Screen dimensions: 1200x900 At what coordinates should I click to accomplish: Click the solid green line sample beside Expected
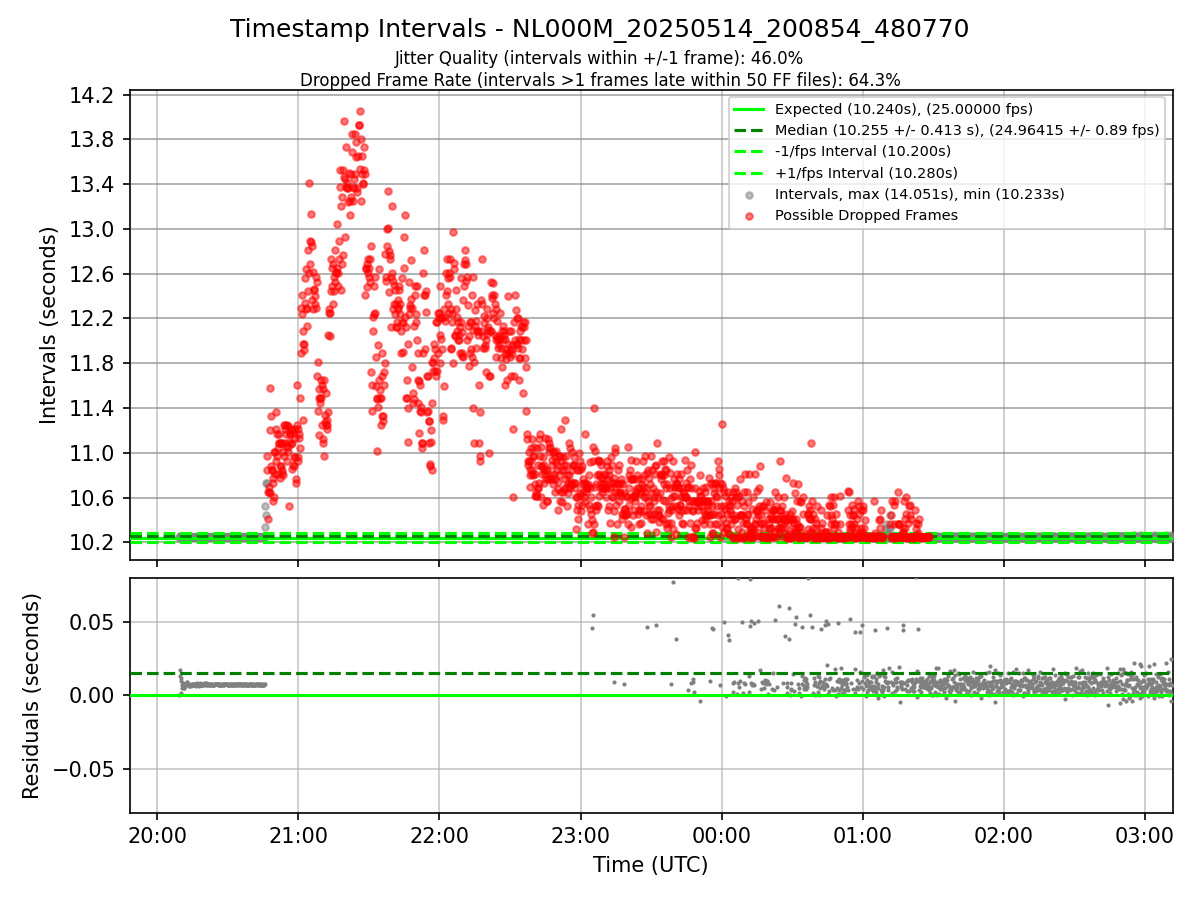750,109
